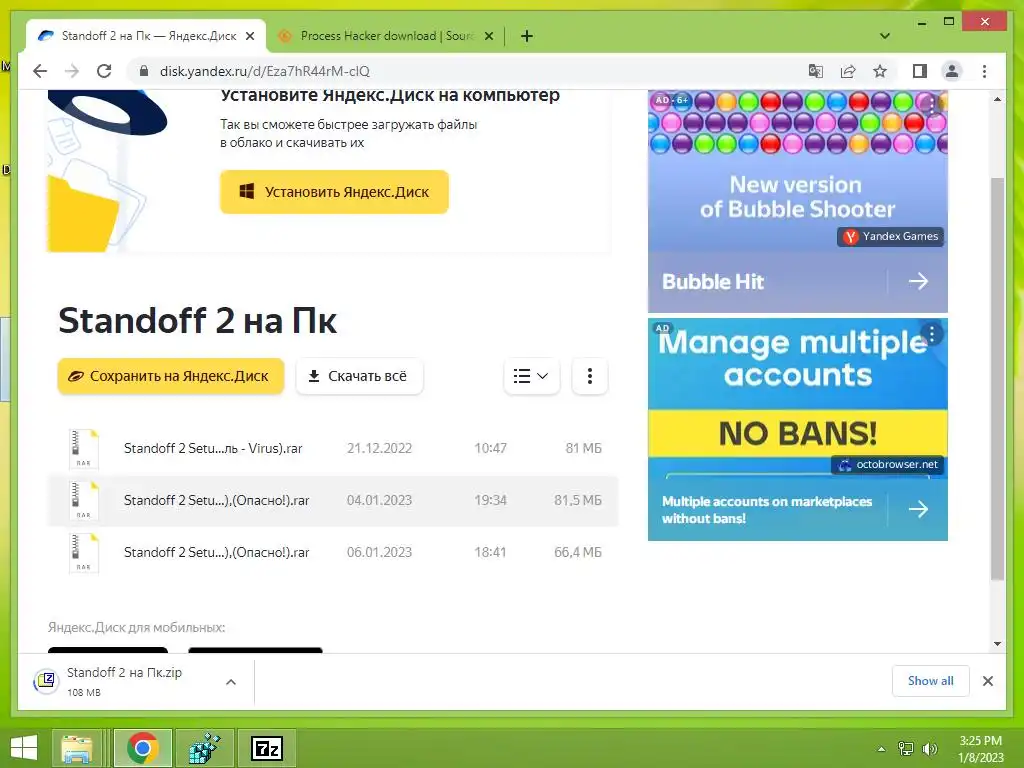Select the RAR icon of the Virus).rar file
Screen dimensions: 1024x768
84,449
